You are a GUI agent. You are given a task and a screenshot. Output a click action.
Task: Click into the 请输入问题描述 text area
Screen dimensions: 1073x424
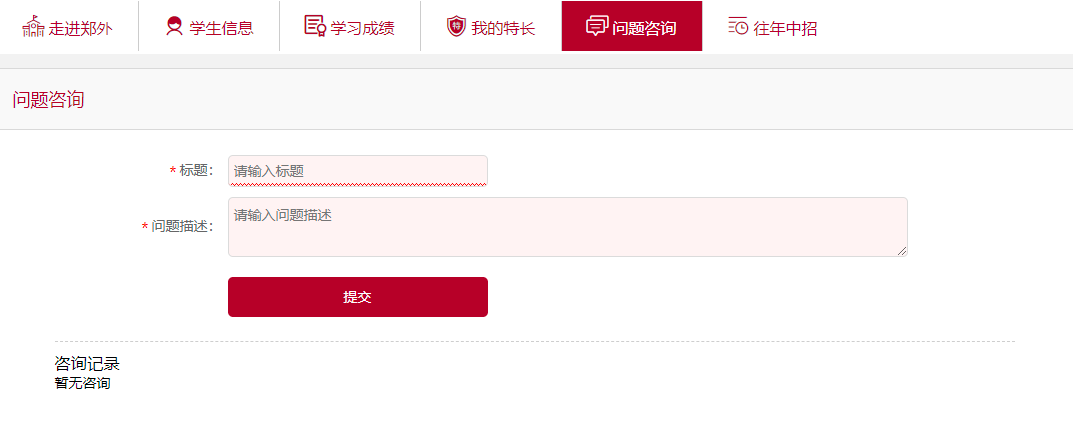pos(567,227)
